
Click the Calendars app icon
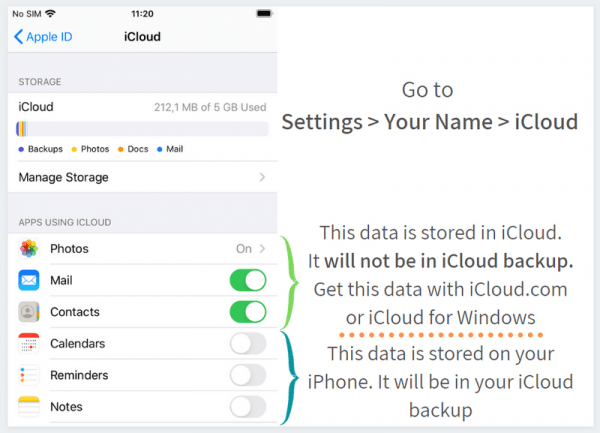pos(29,343)
